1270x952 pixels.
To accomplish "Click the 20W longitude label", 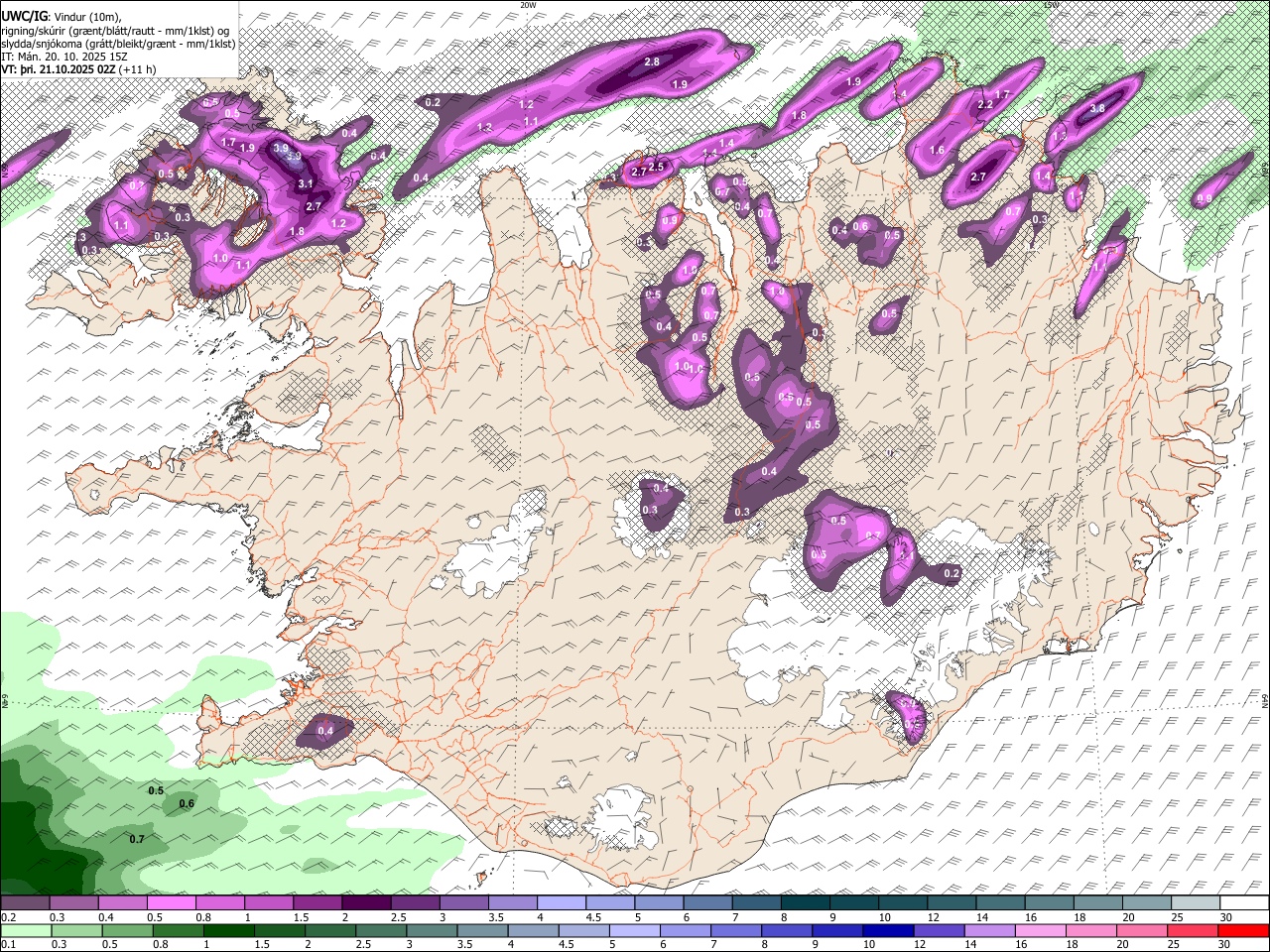I will 528,5.
